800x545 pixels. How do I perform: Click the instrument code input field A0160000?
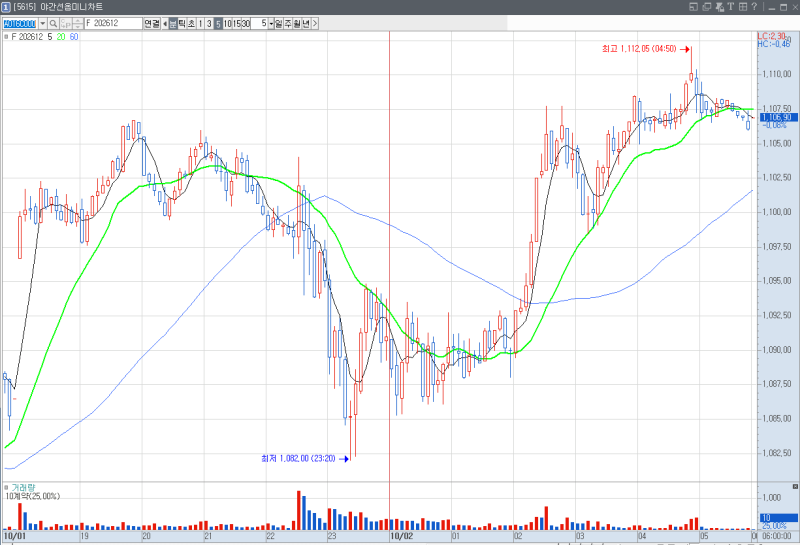[20, 23]
